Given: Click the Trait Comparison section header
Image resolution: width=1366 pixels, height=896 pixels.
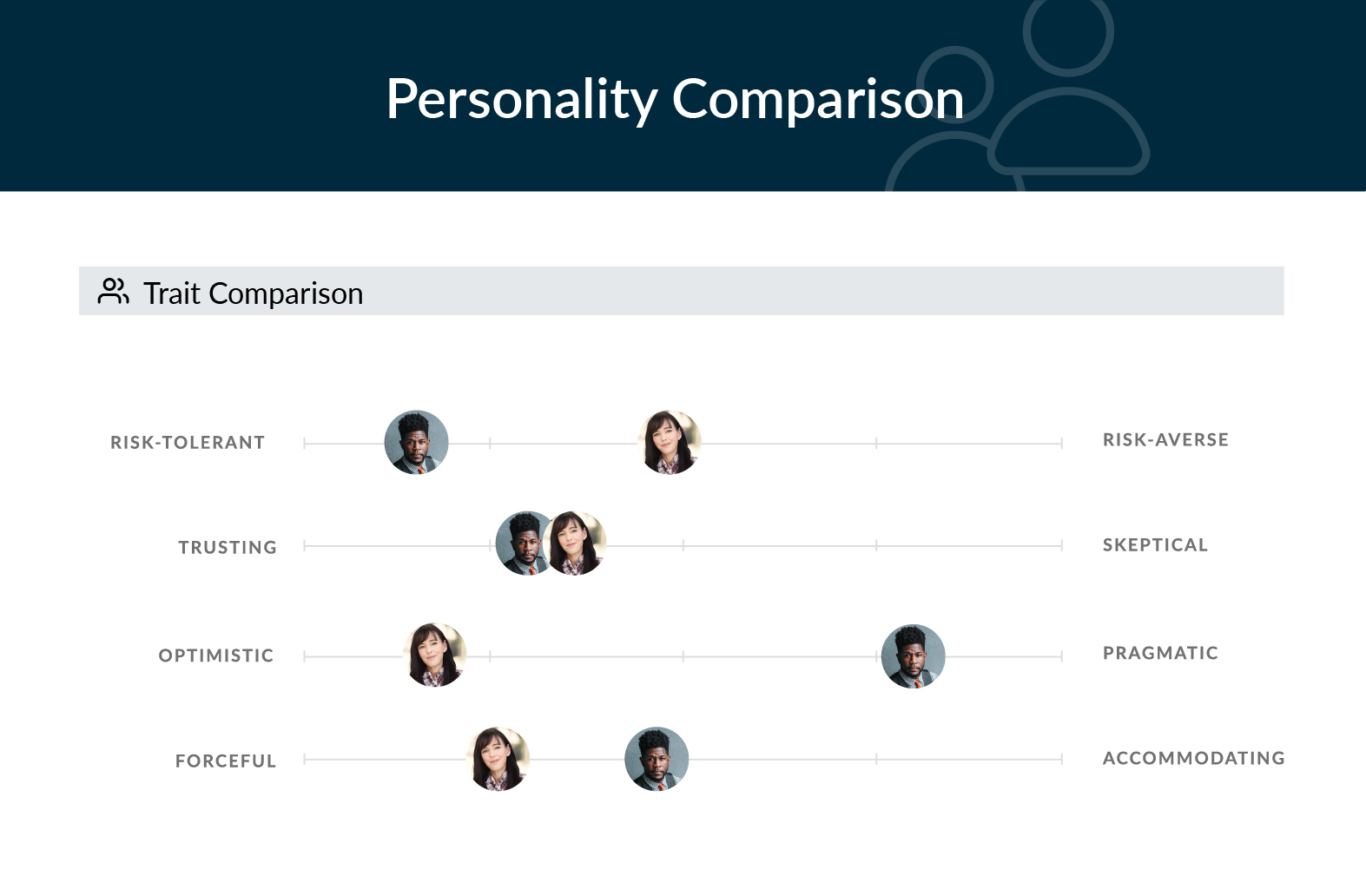Looking at the screenshot, I should pos(681,291).
